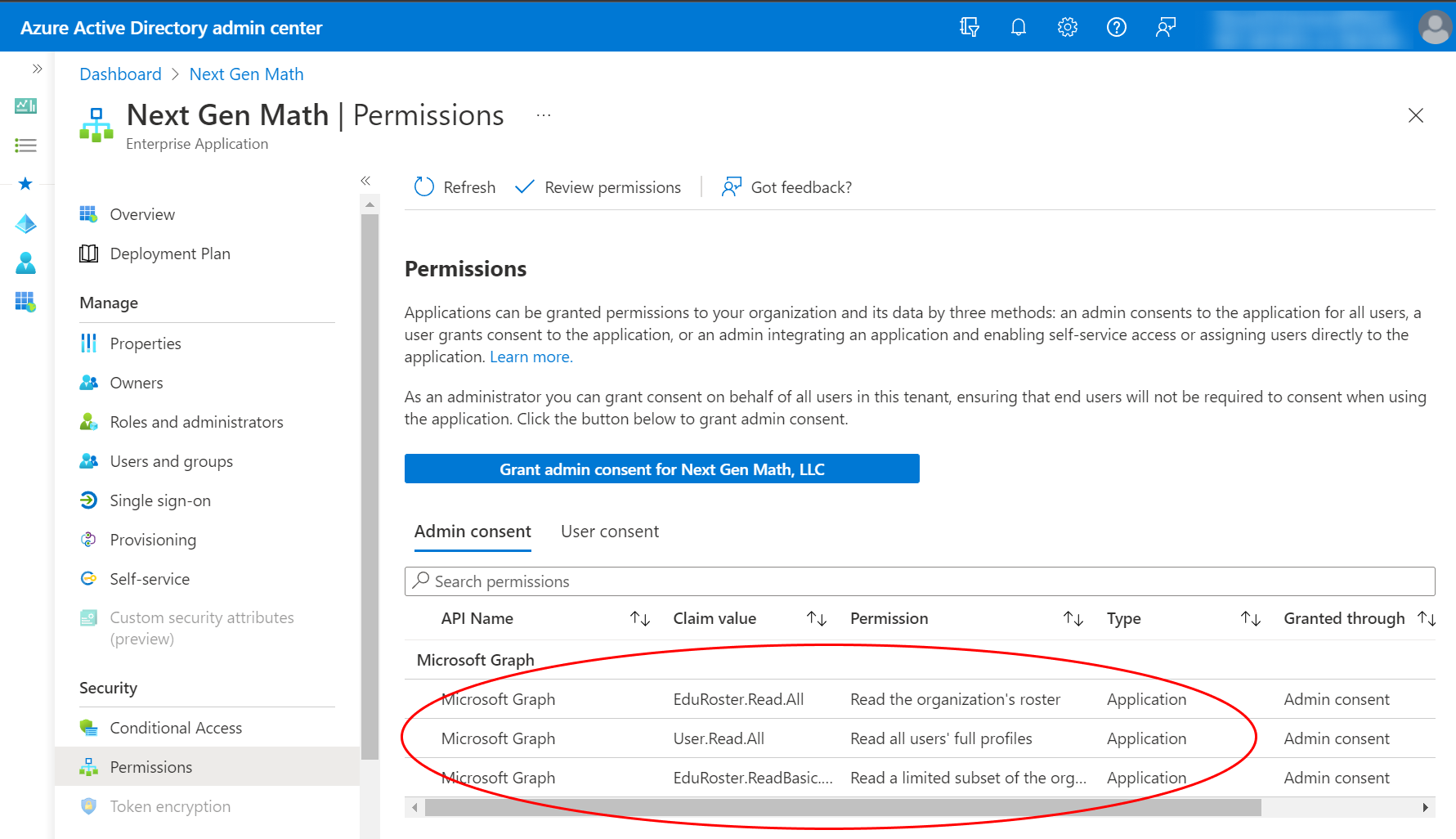Click the table's horizontal scrollbar thumb
The height and width of the screenshot is (839, 1456).
click(x=843, y=808)
